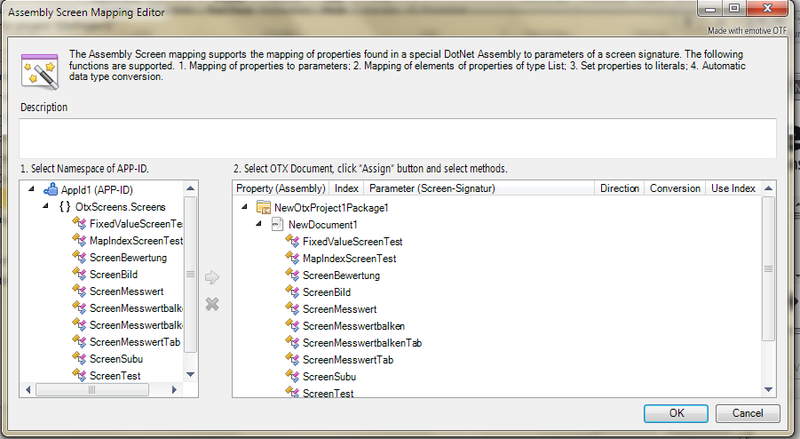Collapse the NewOtxProject1Package1 node
This screenshot has height=439, width=800.
click(x=245, y=208)
